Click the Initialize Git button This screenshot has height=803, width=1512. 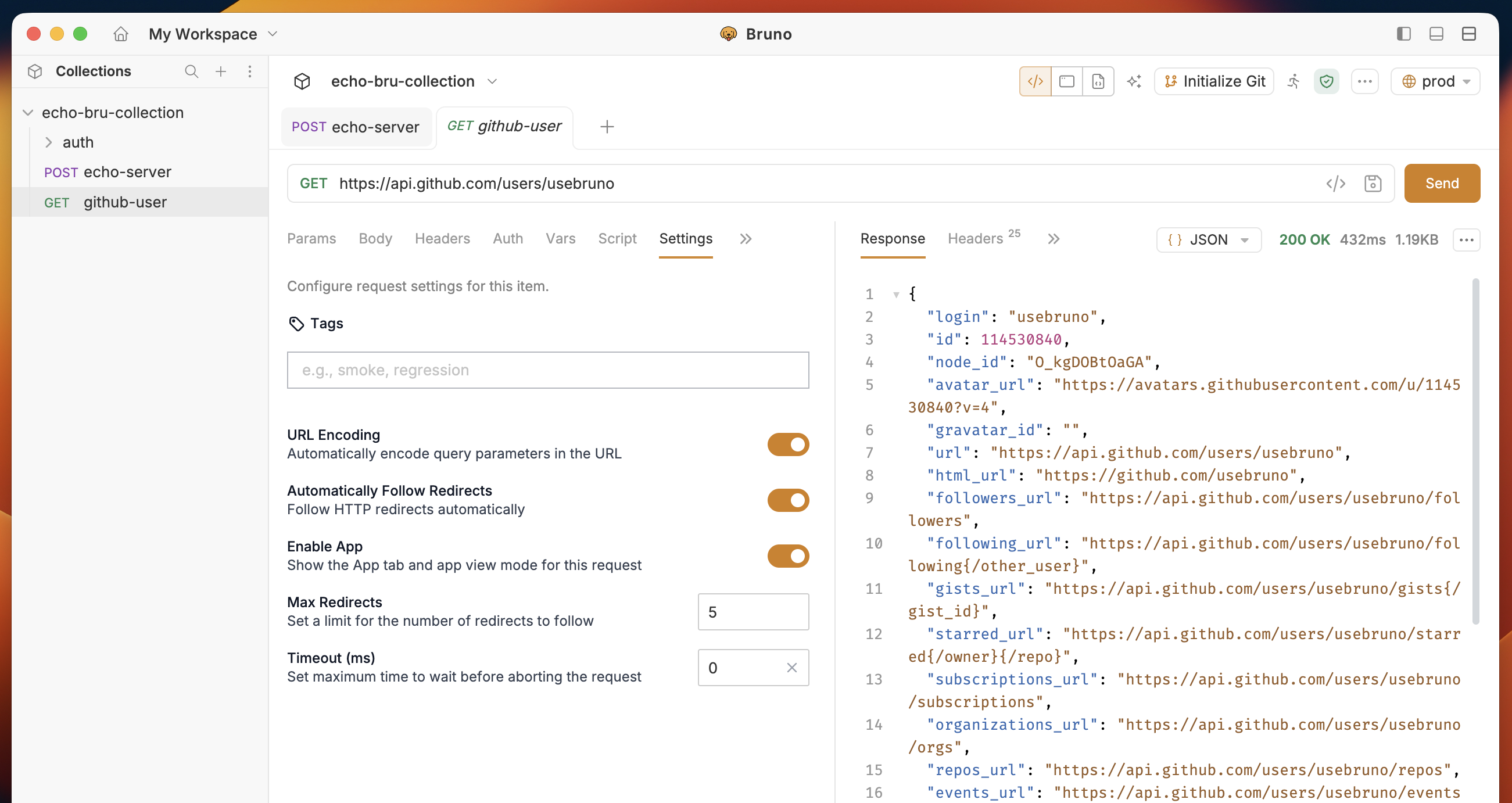(1214, 81)
